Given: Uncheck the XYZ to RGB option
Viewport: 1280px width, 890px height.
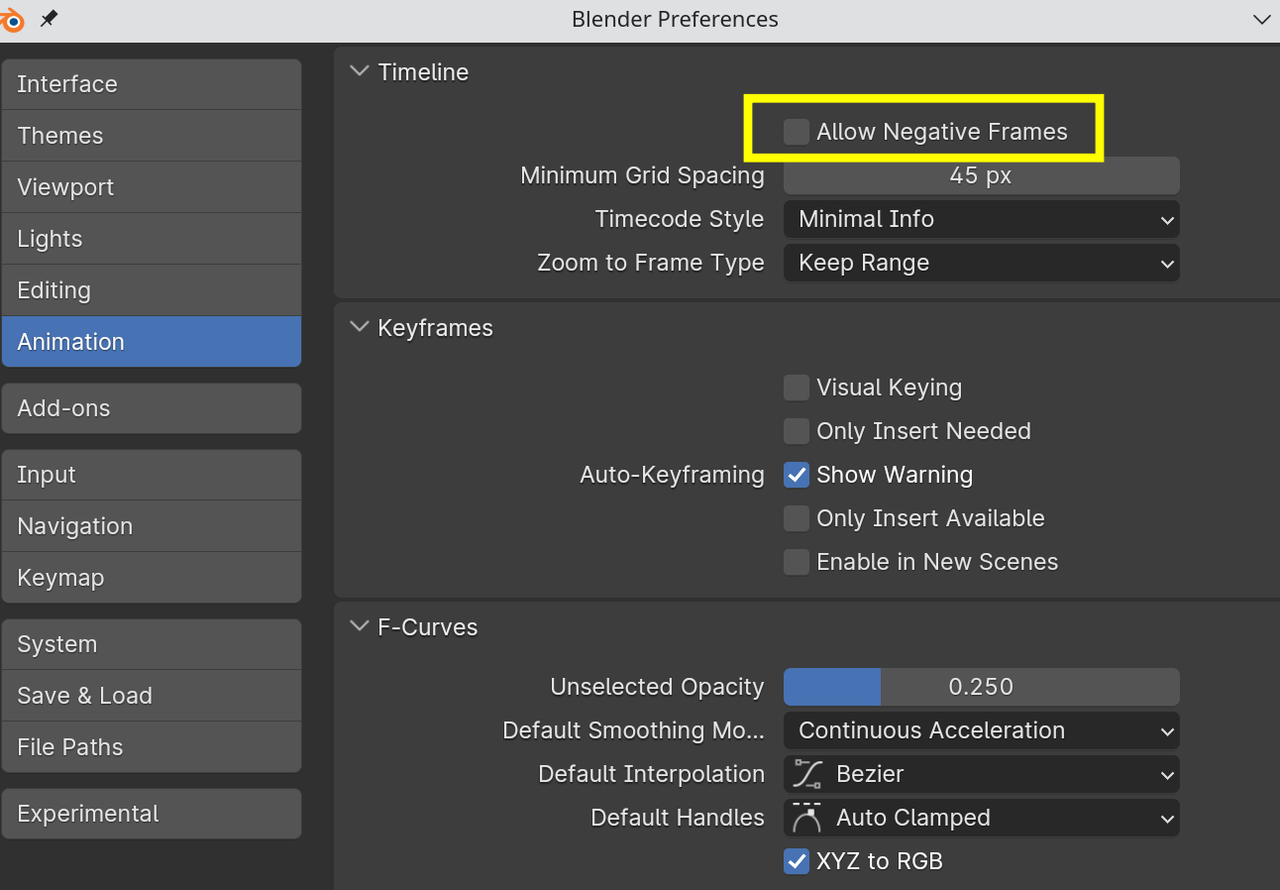Looking at the screenshot, I should [x=797, y=861].
